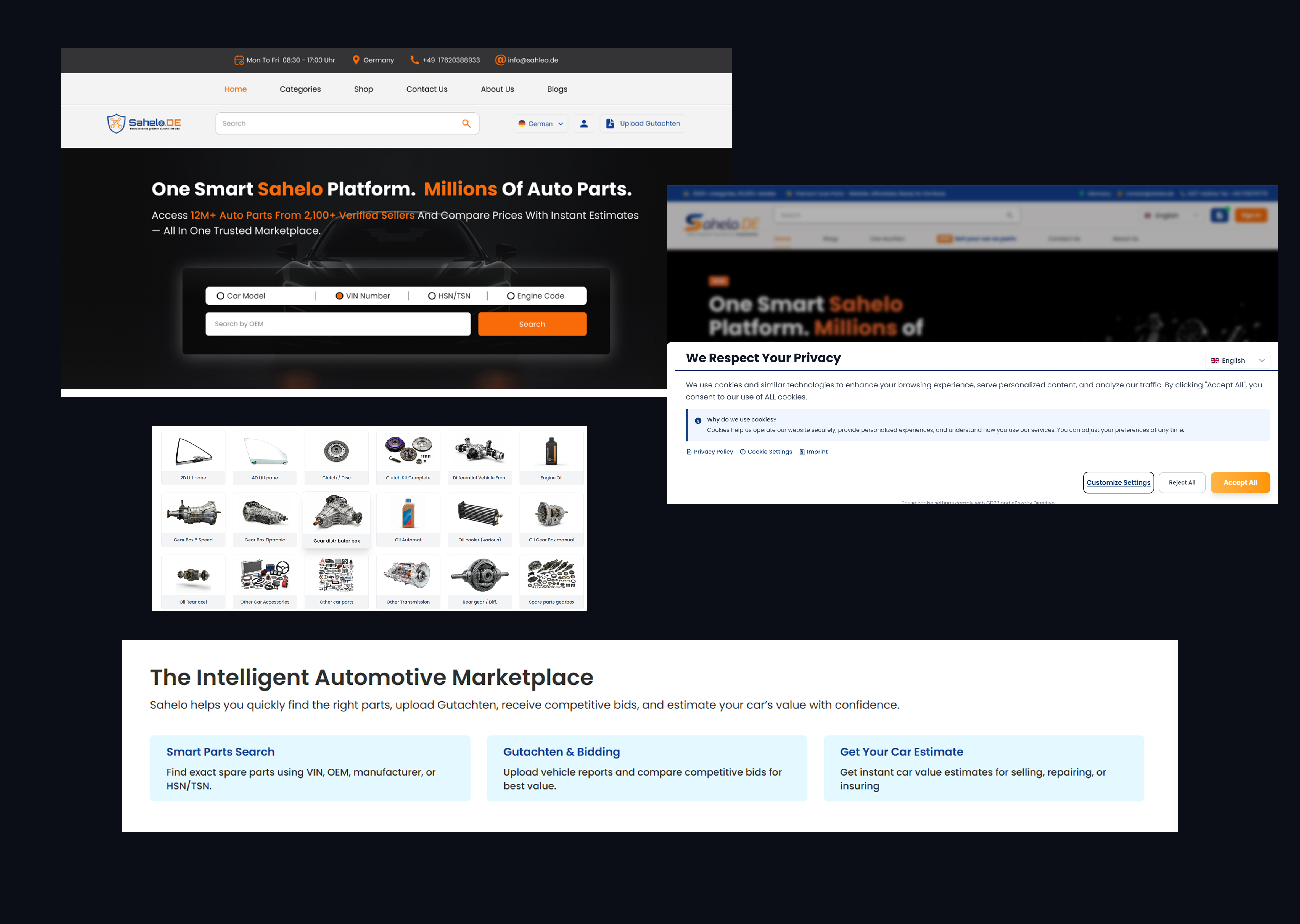Select the VIN Number radio option
The image size is (1300, 924).
(339, 296)
